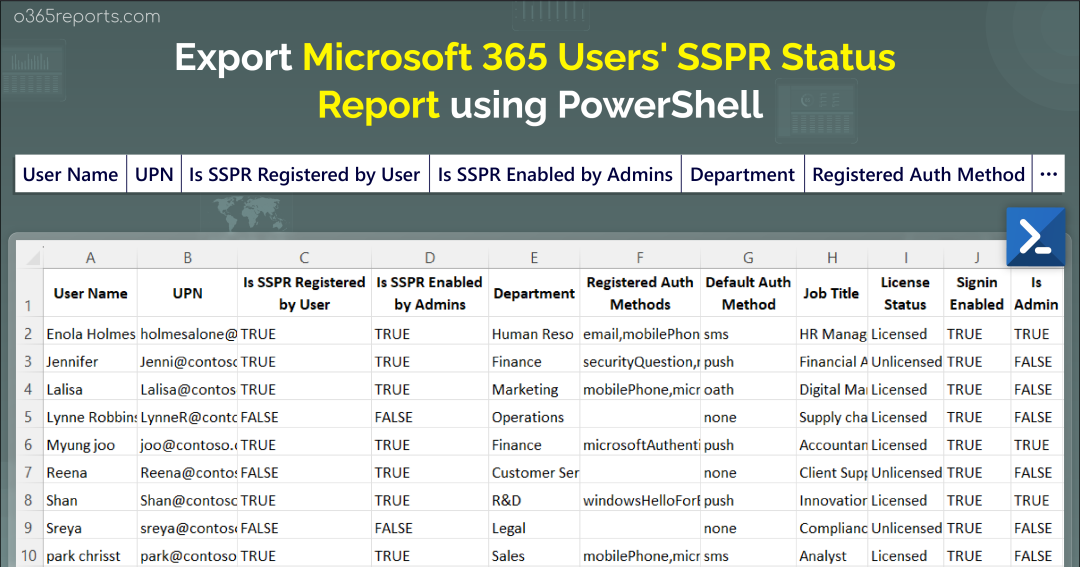Image resolution: width=1080 pixels, height=567 pixels.
Task: Click the 'park chrisst' name cell
Action: (x=90, y=555)
